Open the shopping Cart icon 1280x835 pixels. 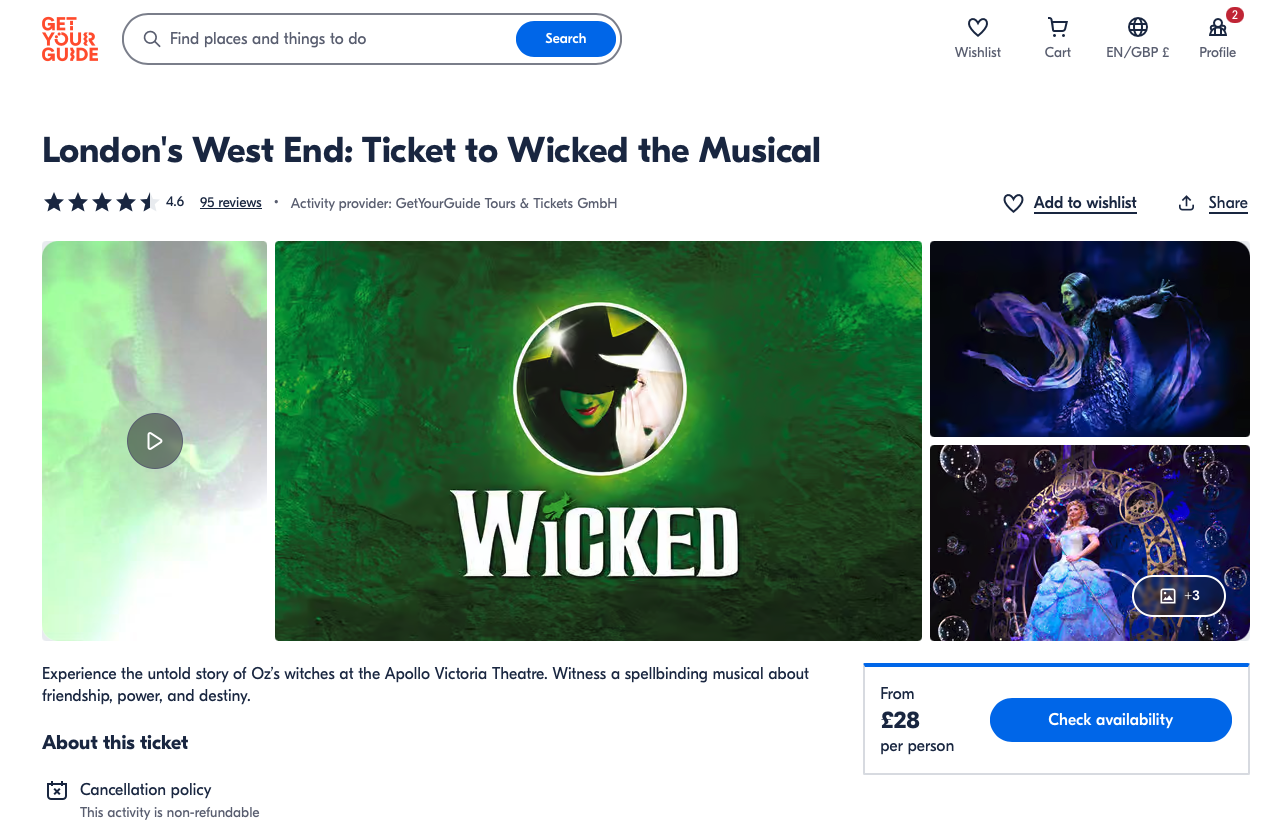click(1057, 27)
